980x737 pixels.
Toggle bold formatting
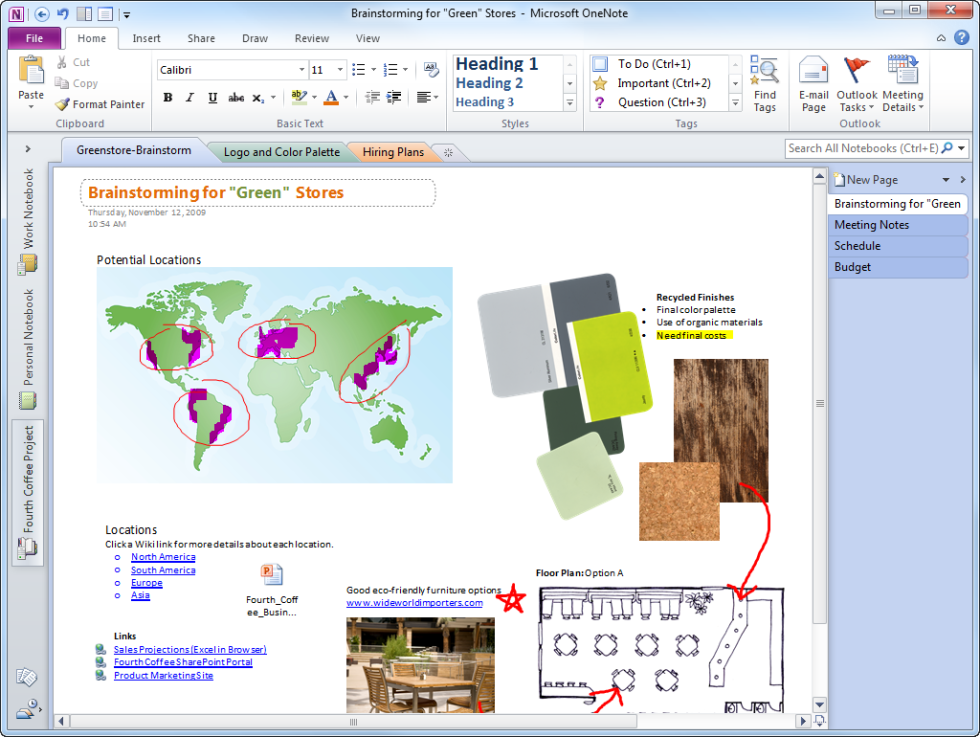167,98
